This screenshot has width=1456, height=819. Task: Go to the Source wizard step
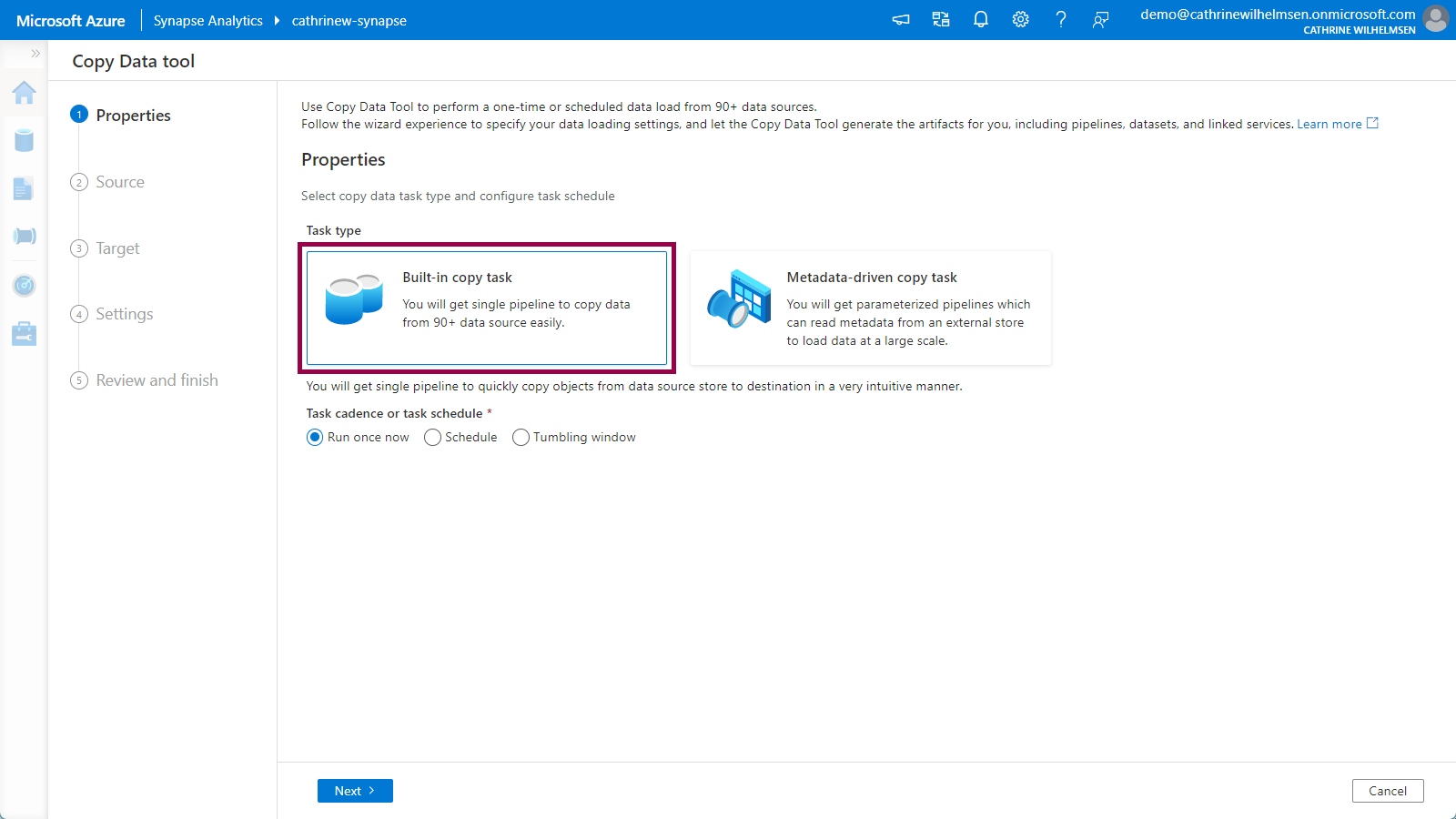tap(120, 182)
